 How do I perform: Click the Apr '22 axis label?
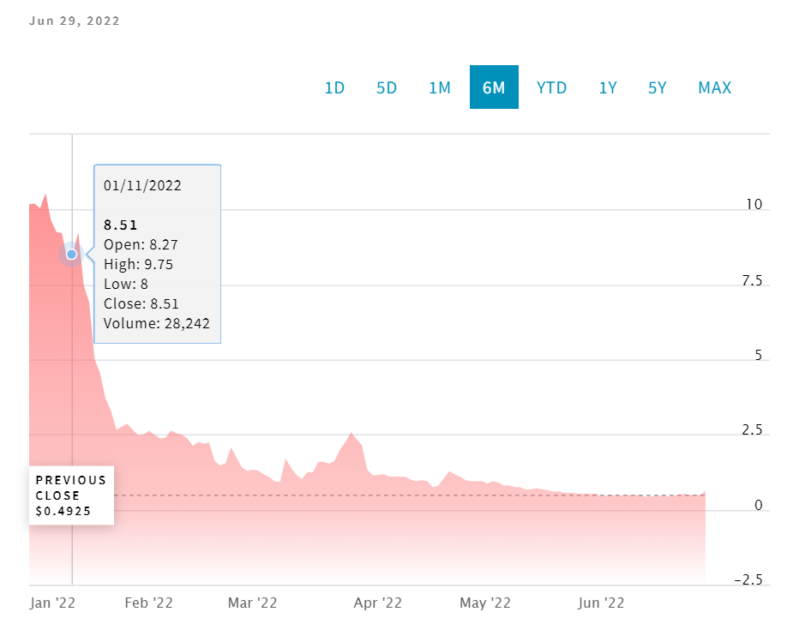pyautogui.click(x=377, y=603)
